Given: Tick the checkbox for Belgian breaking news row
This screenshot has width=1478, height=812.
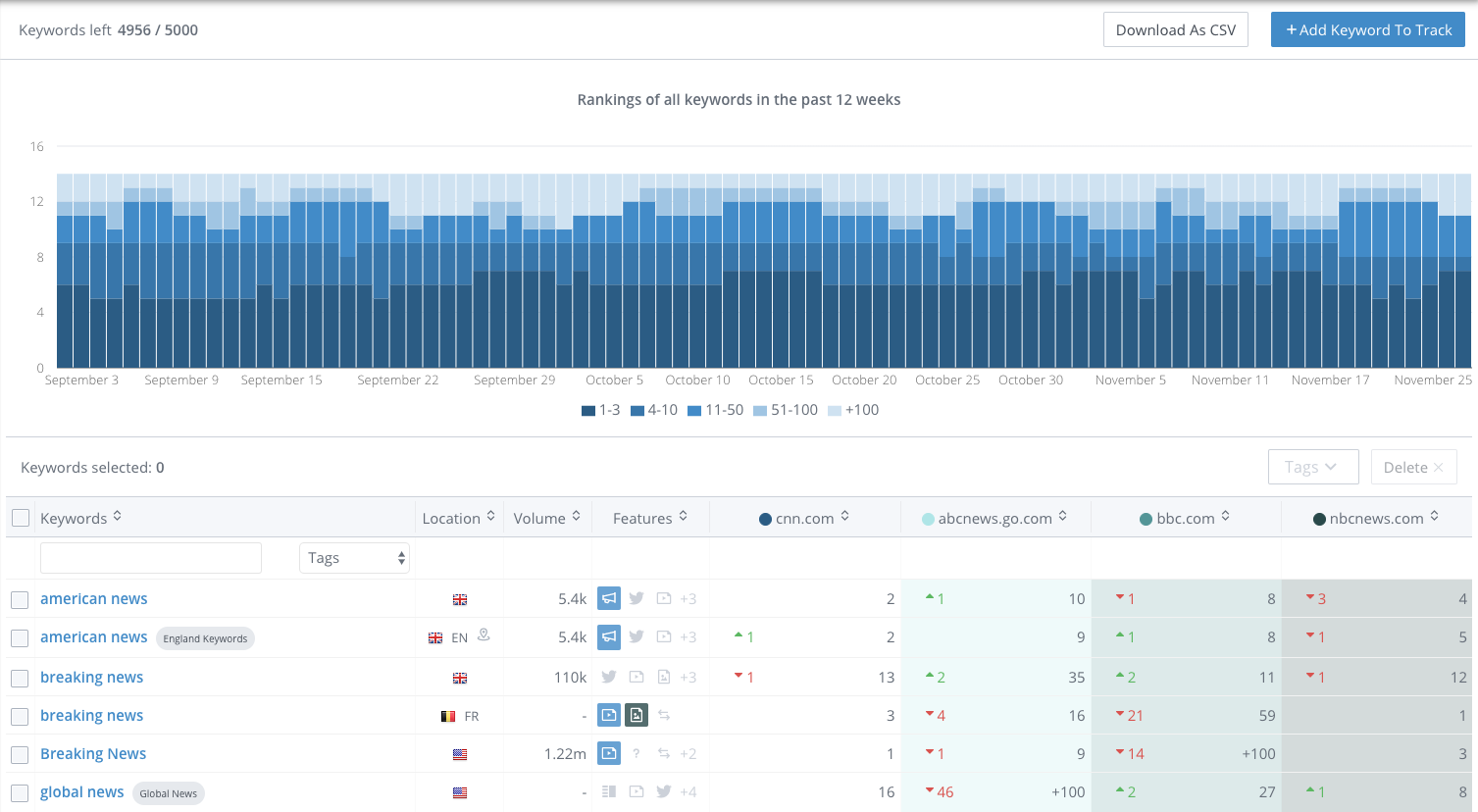Looking at the screenshot, I should pyautogui.click(x=20, y=716).
